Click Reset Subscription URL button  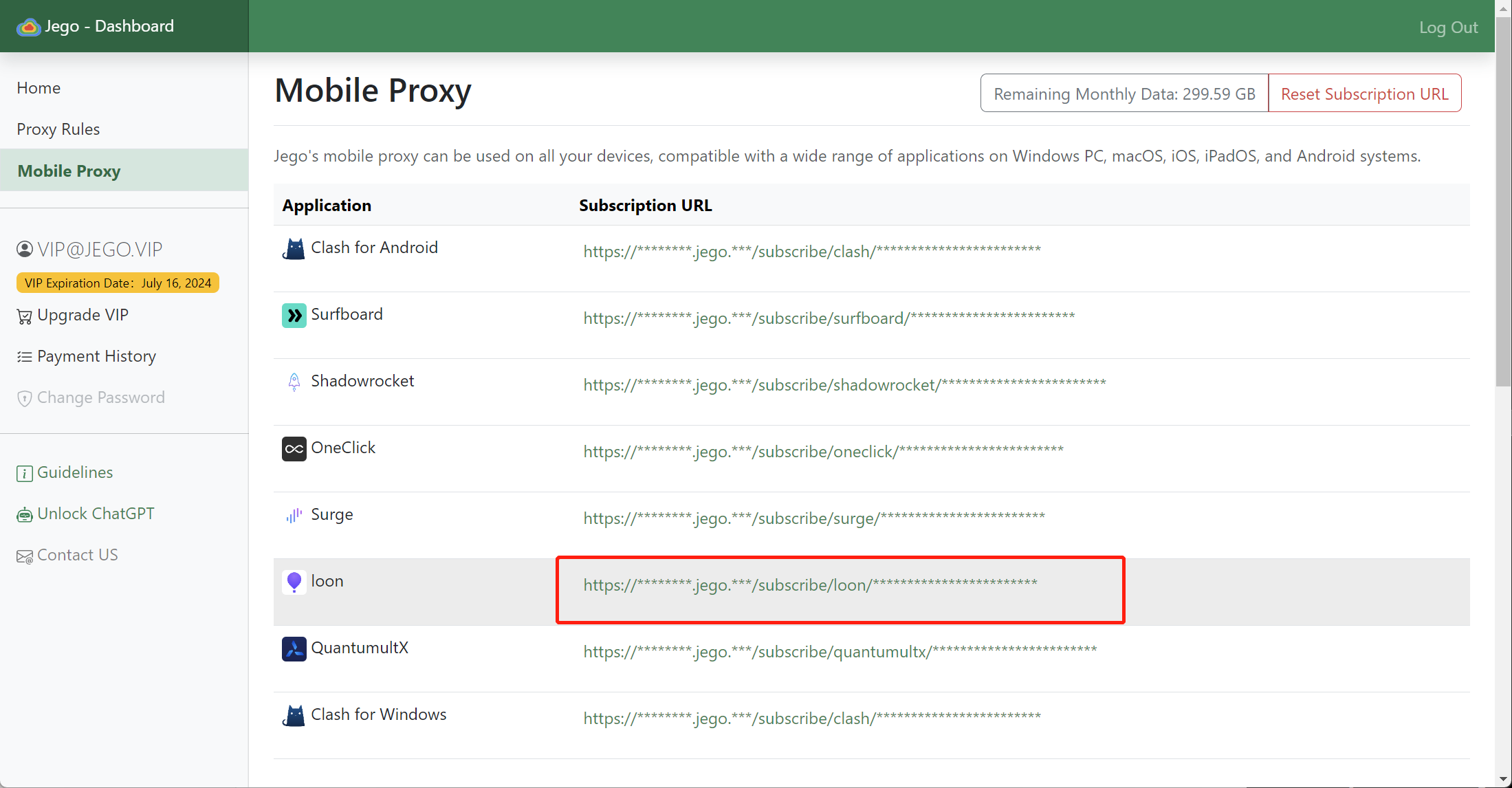click(1364, 93)
